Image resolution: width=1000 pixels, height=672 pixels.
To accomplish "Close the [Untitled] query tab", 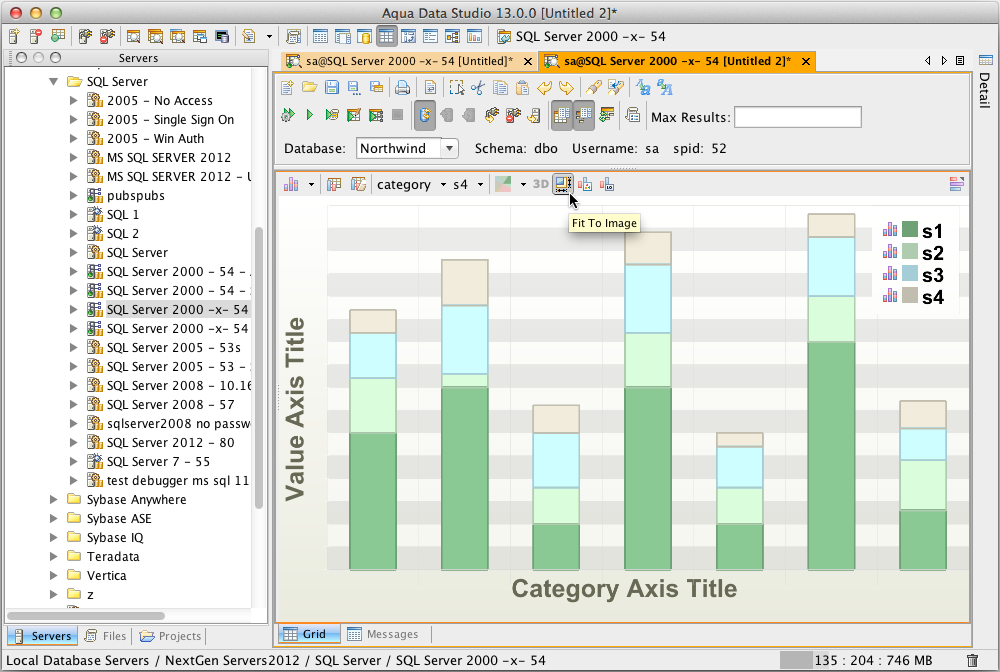I will click(x=528, y=61).
